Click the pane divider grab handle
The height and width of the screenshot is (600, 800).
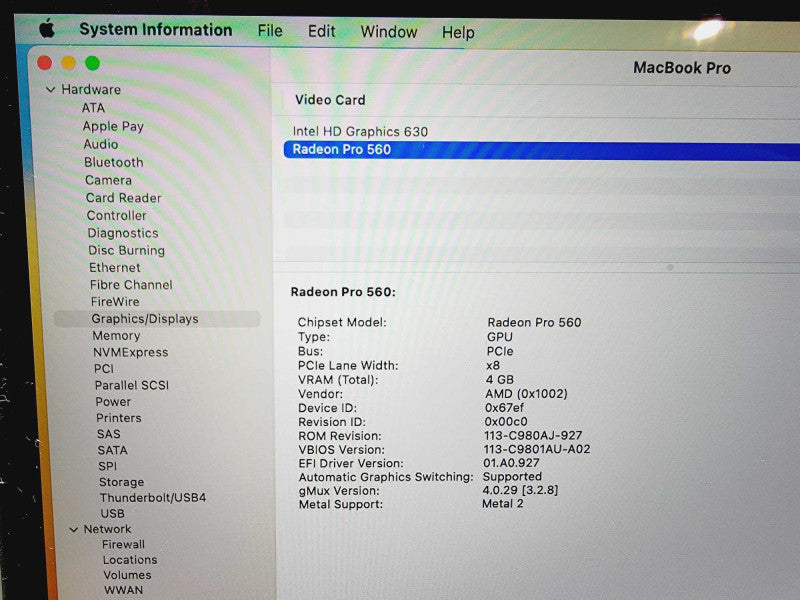pyautogui.click(x=670, y=267)
